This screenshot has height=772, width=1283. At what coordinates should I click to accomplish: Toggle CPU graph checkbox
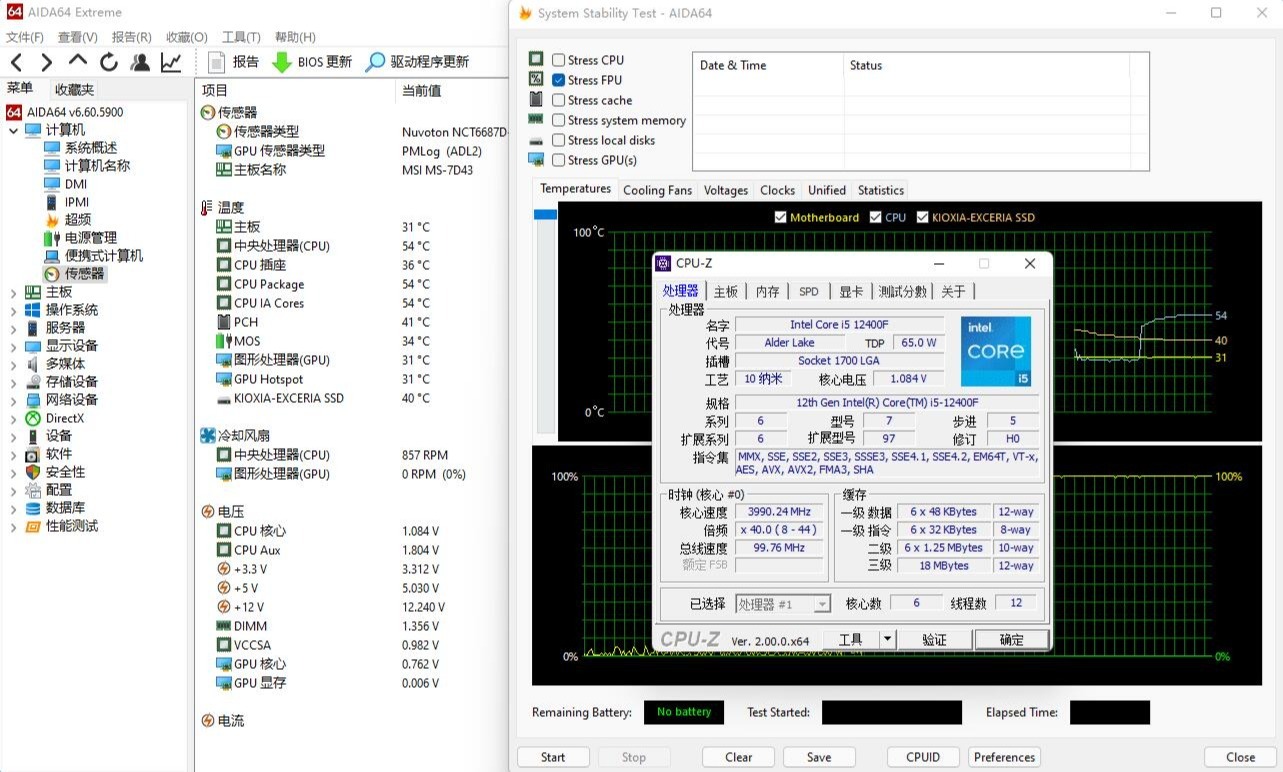[x=876, y=217]
